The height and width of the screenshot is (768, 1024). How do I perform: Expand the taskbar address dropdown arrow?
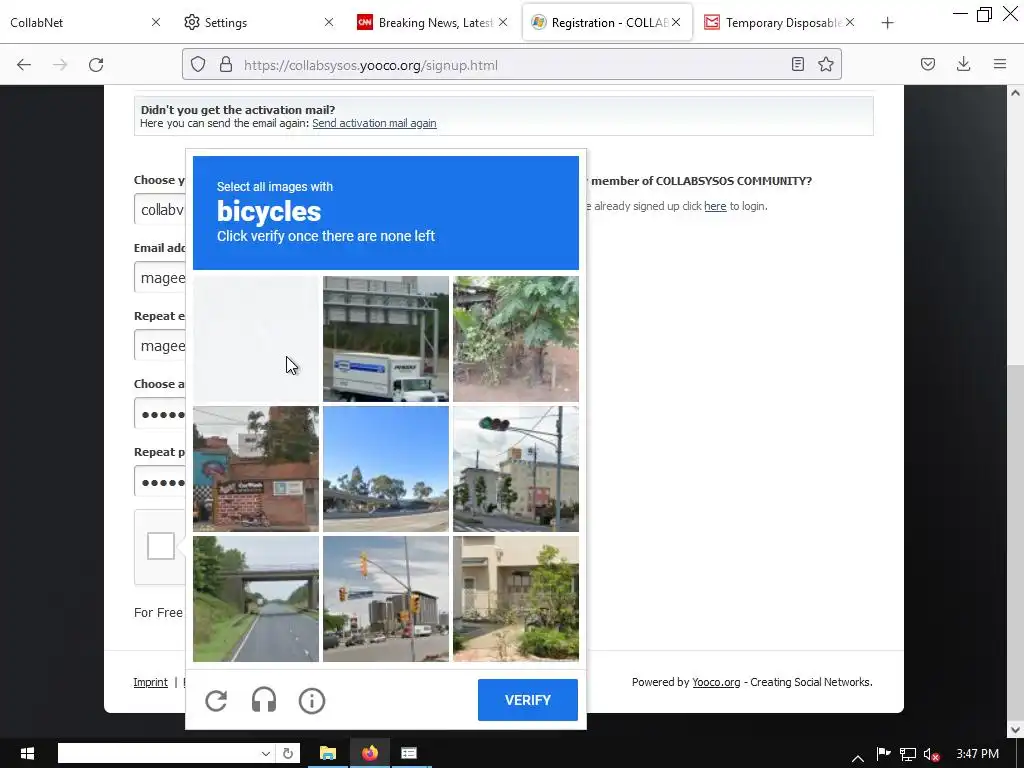pos(266,754)
